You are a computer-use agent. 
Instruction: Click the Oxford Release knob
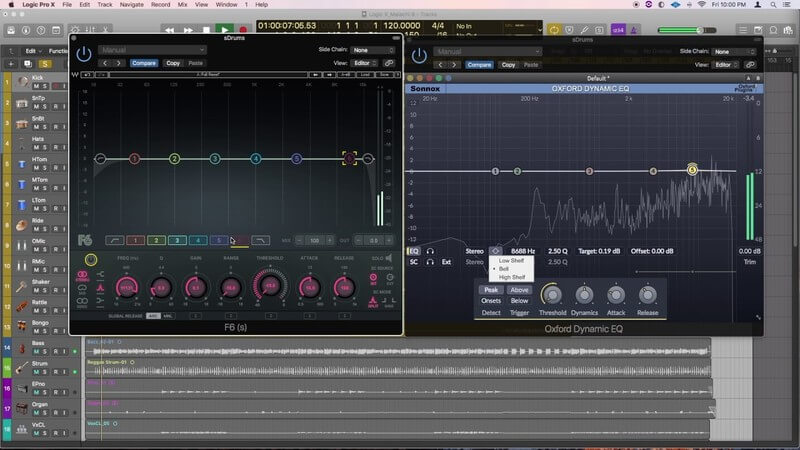(647, 295)
